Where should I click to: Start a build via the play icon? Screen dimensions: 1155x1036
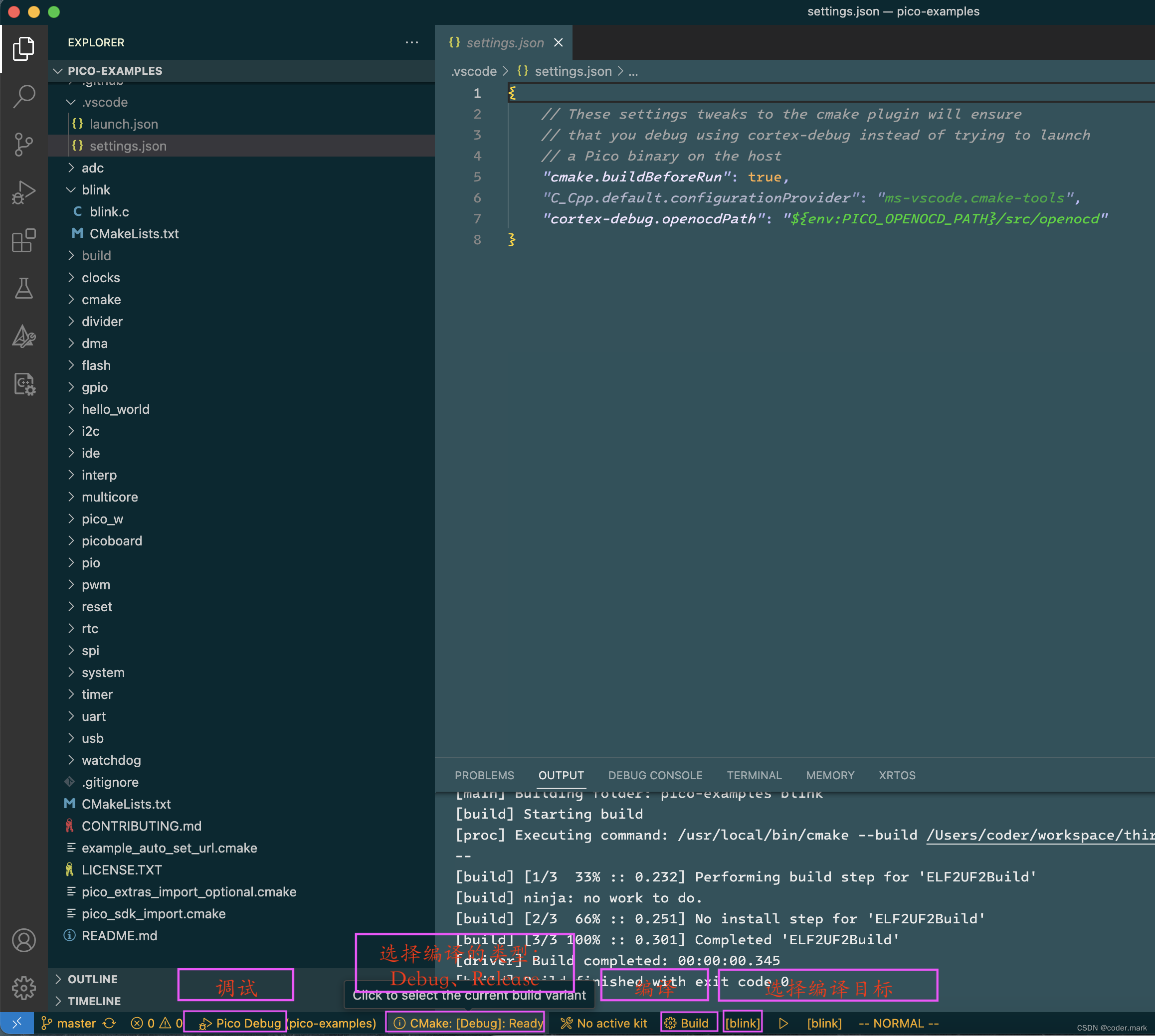pyautogui.click(x=784, y=1023)
